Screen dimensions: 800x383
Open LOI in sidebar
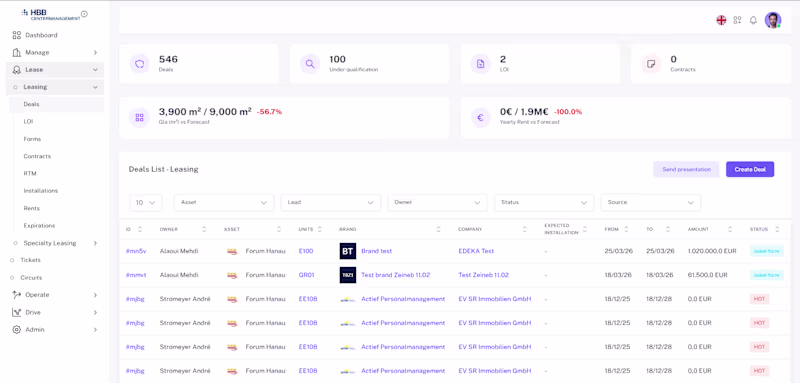(x=28, y=121)
